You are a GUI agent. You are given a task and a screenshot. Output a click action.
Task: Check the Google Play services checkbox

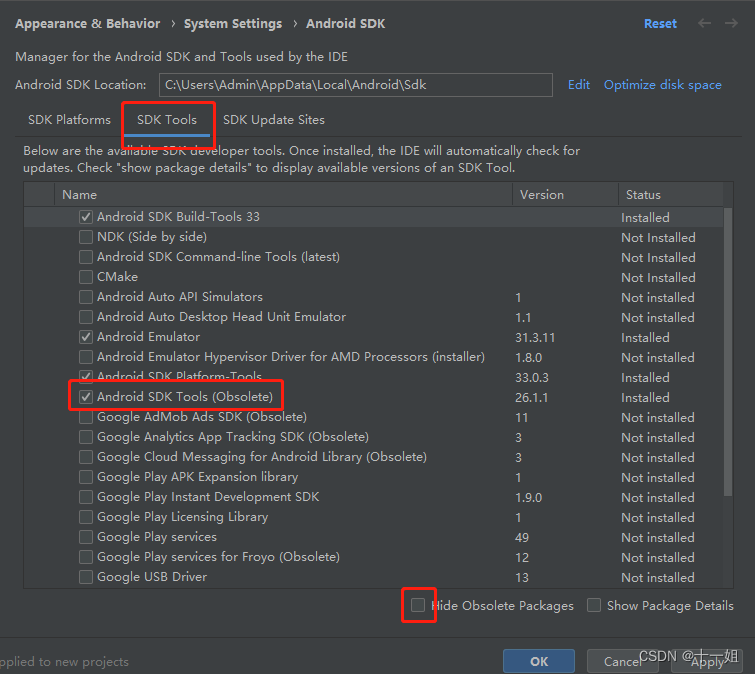[x=86, y=537]
